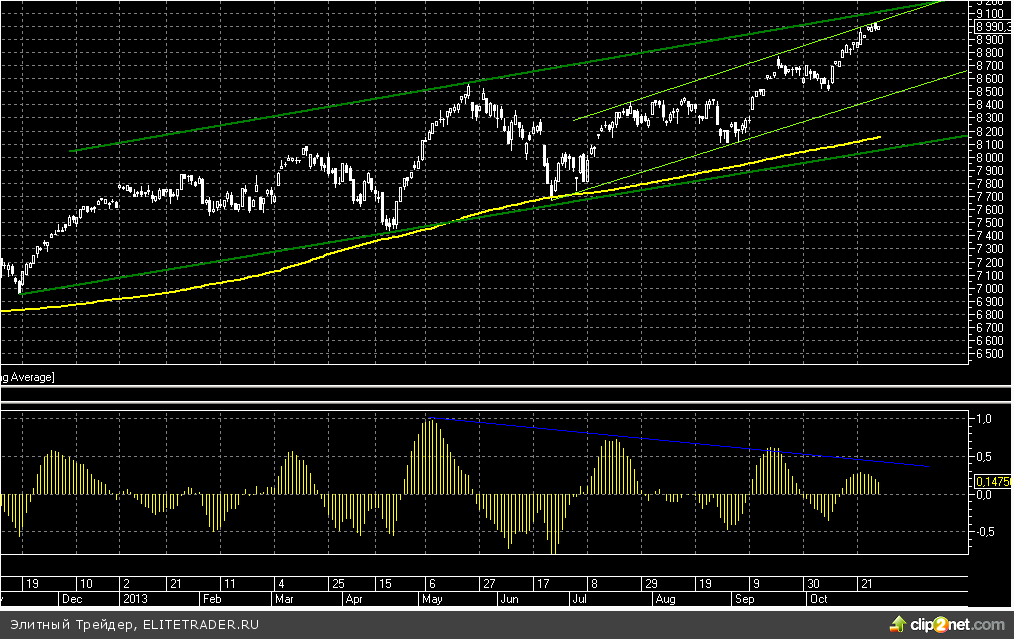Click the May label on the time axis

(x=432, y=599)
